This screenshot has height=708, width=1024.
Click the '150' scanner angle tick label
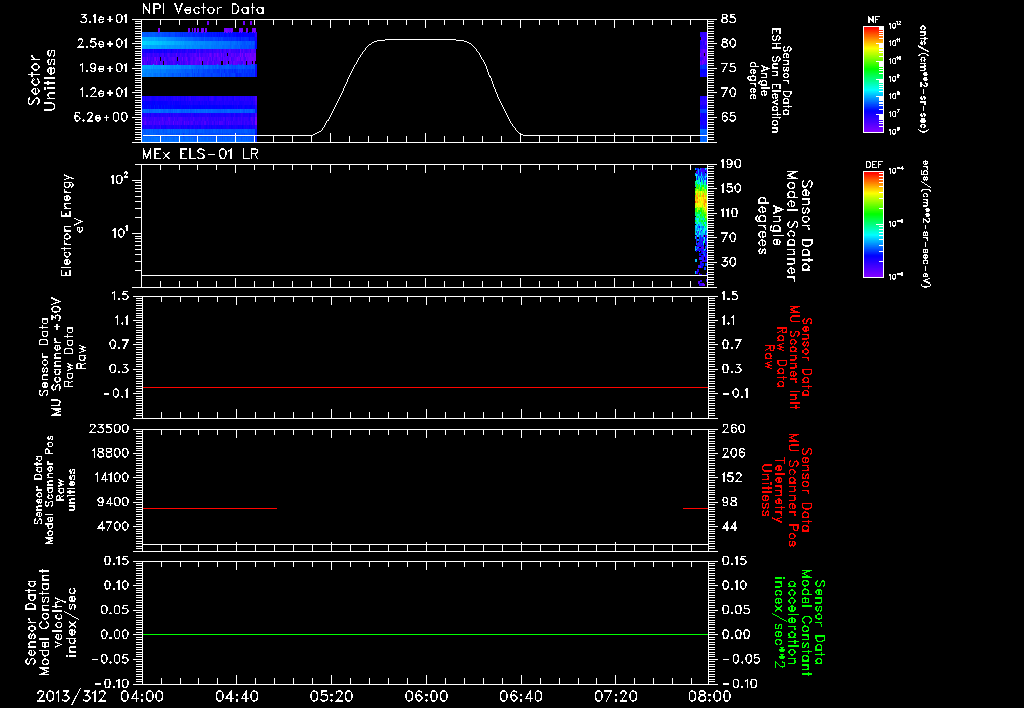coord(731,188)
